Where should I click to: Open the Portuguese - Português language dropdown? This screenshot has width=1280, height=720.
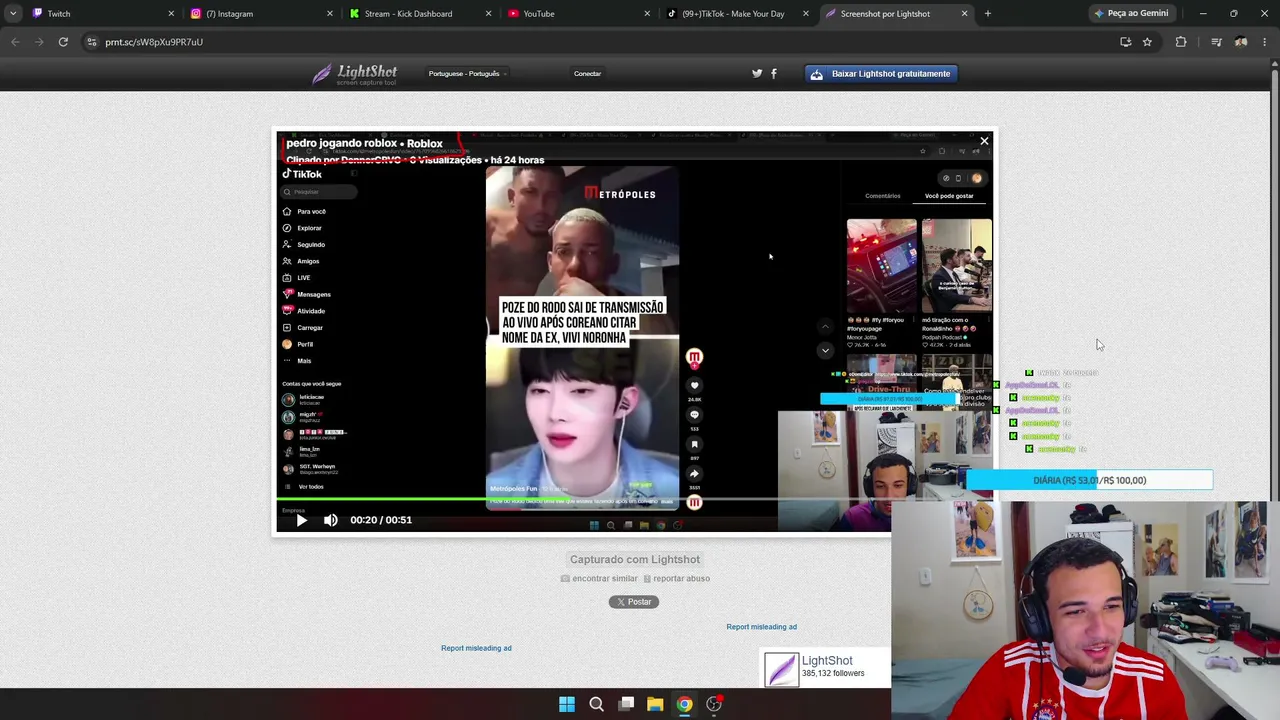[x=467, y=73]
